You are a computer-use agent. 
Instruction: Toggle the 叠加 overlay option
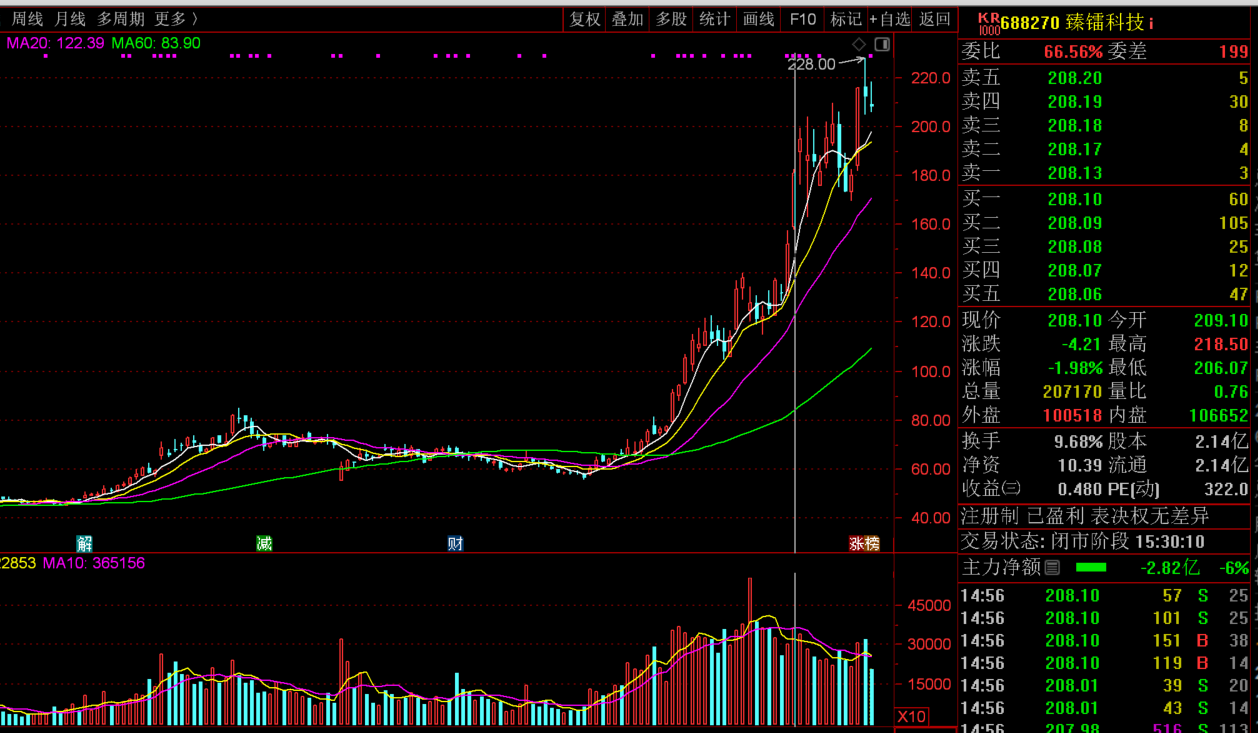click(x=628, y=19)
